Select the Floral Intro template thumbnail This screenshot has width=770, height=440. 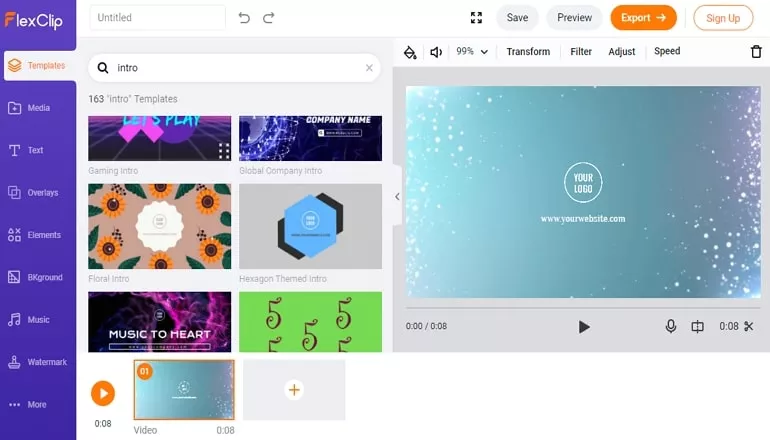coord(160,226)
